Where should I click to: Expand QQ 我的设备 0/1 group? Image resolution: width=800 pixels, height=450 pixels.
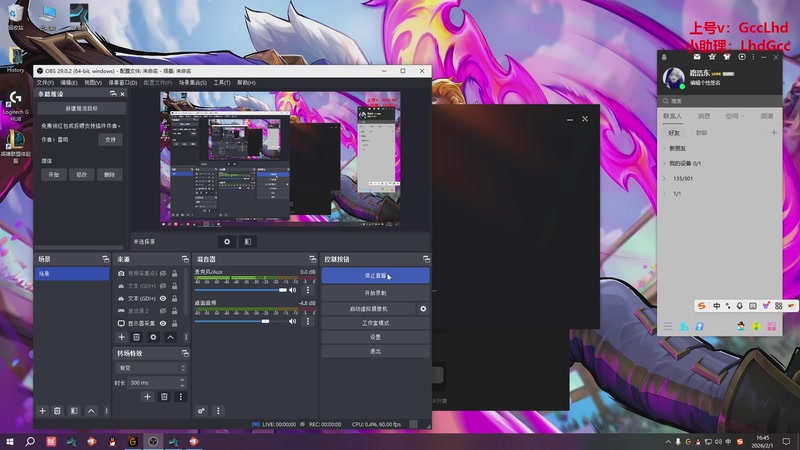coord(664,163)
